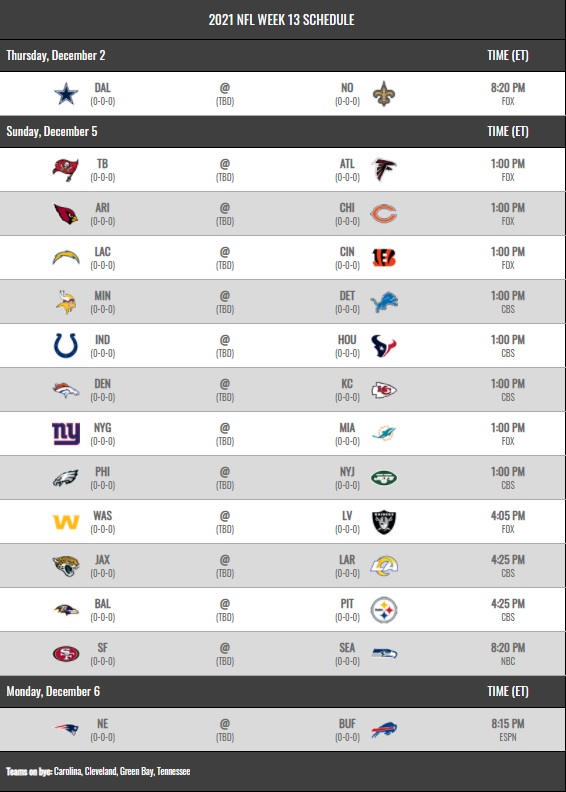The height and width of the screenshot is (792, 566).
Task: Click the Sunday, December 5 header
Action: pyautogui.click(x=52, y=131)
